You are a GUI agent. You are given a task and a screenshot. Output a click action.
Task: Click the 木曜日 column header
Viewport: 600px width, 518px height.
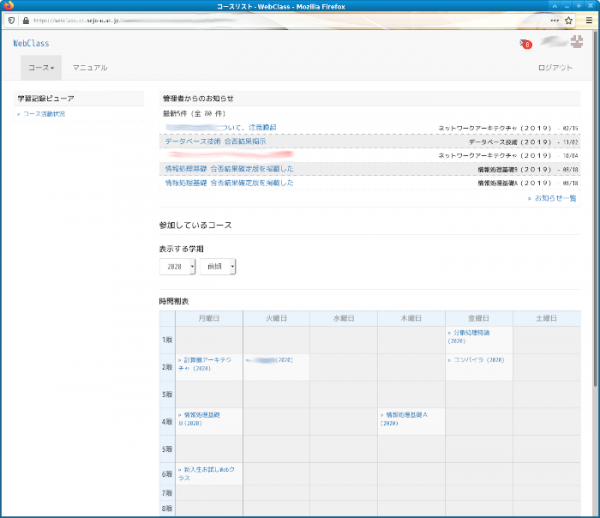tap(411, 318)
